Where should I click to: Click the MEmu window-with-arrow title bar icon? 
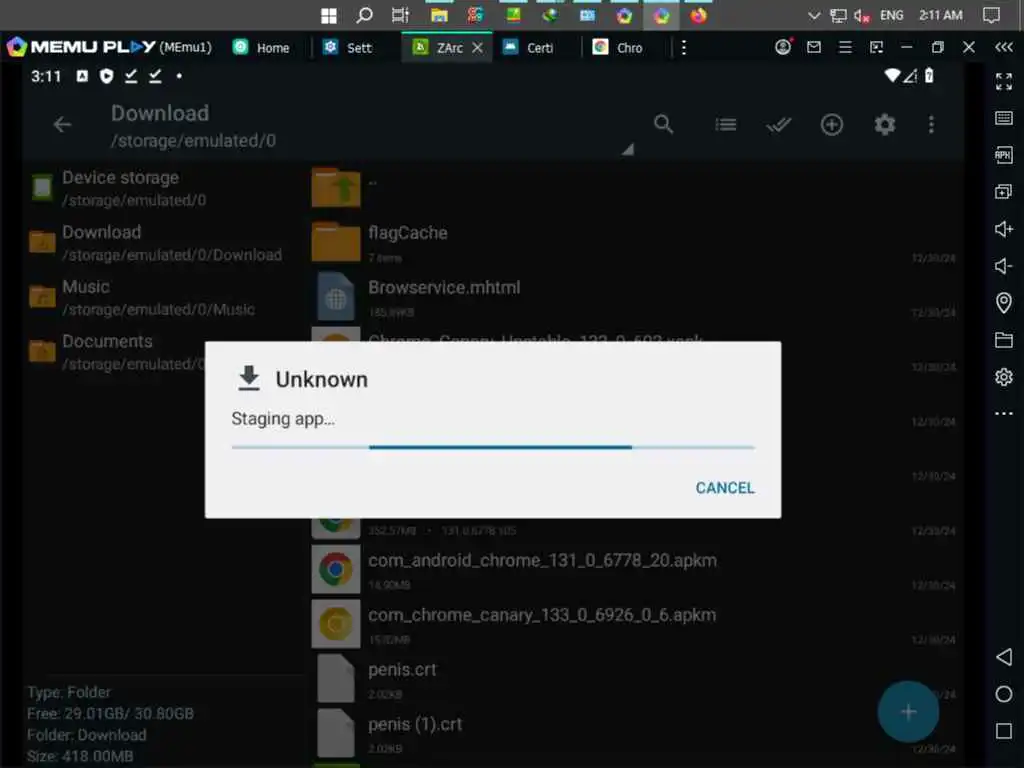[876, 47]
